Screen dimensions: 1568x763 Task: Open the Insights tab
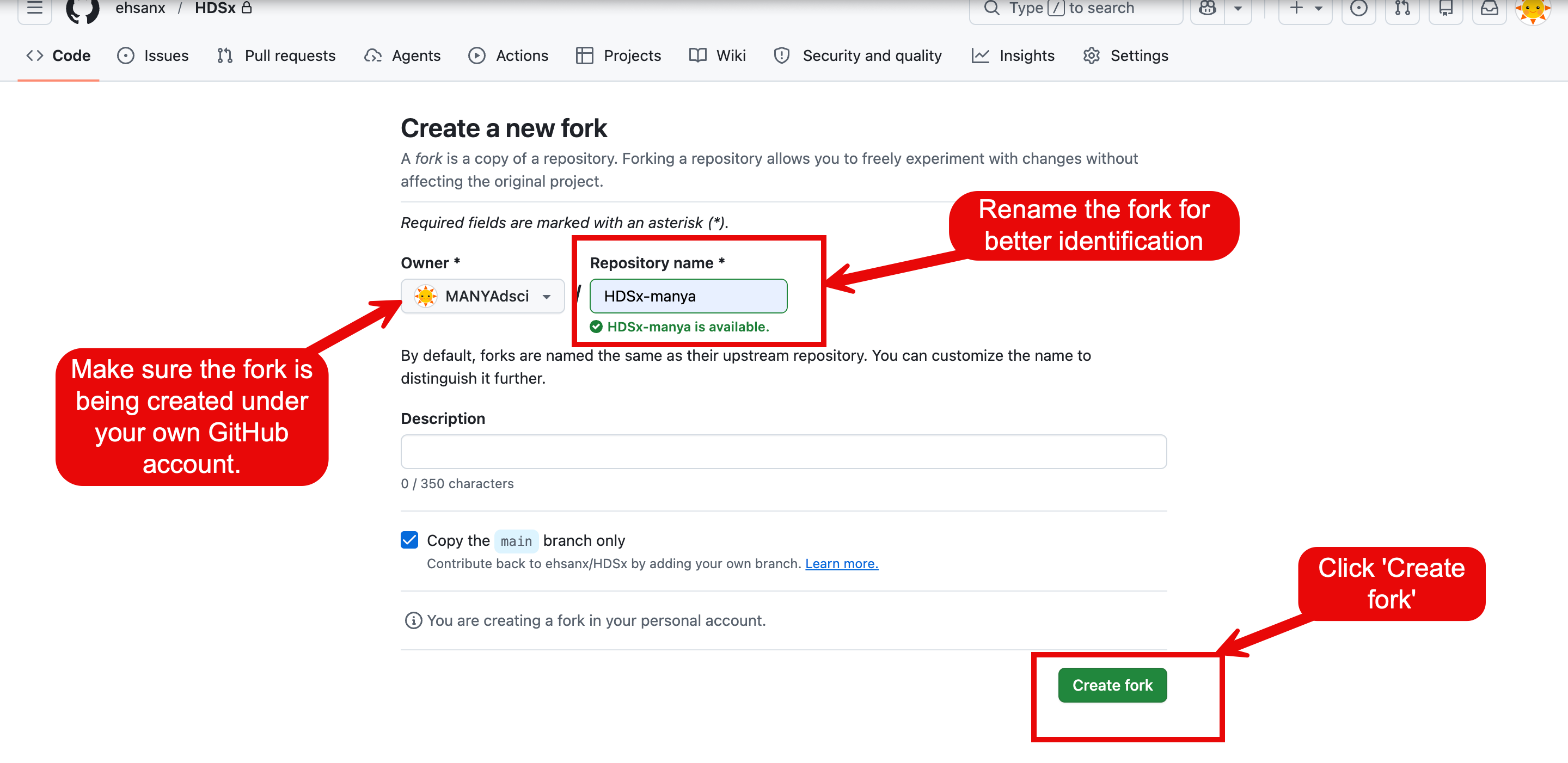(1013, 56)
